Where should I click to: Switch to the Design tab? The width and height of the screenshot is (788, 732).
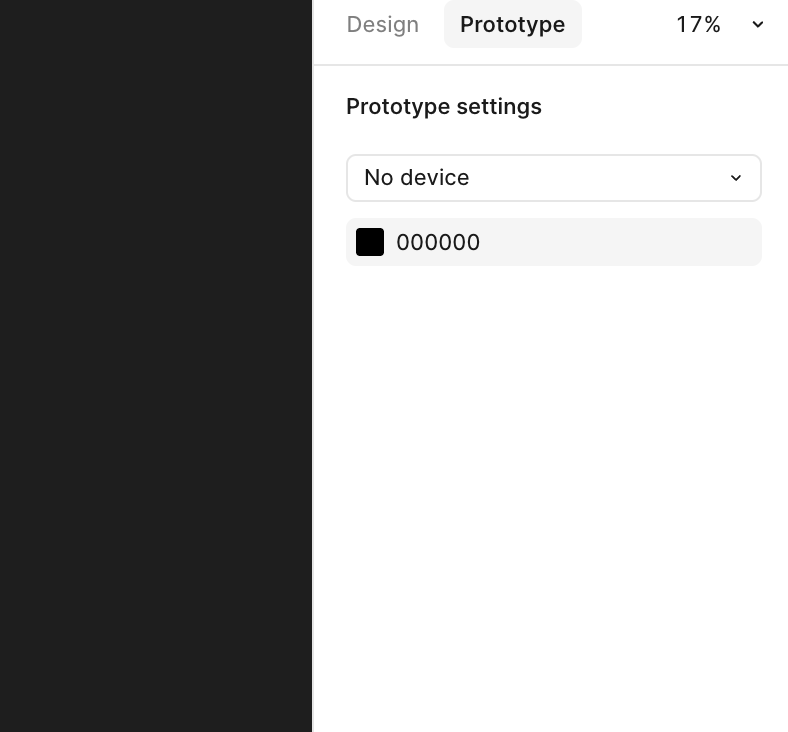click(x=382, y=25)
